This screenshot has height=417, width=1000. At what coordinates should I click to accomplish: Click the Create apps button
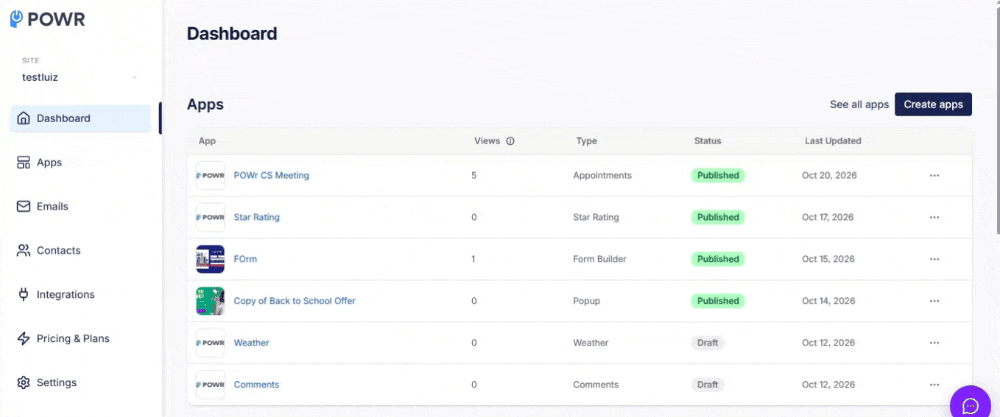(933, 105)
